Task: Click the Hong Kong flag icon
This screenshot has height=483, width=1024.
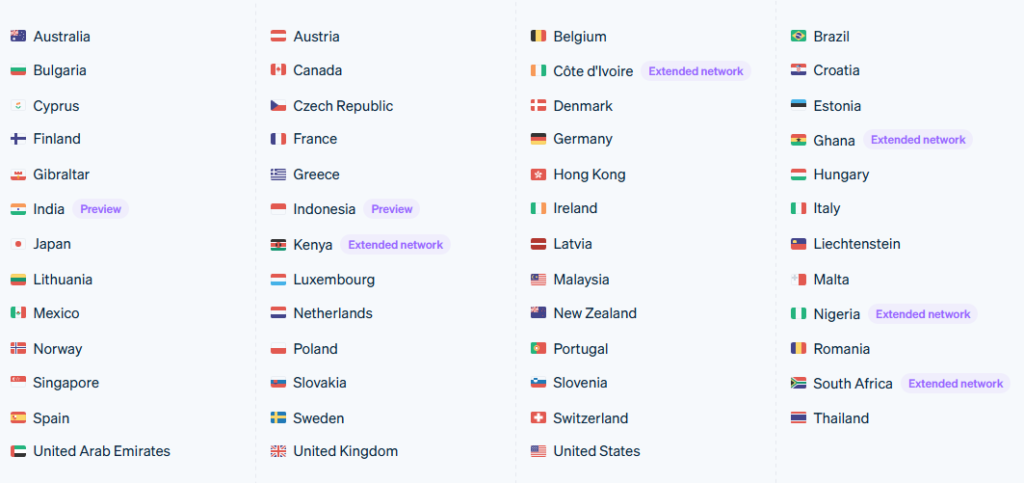Action: (x=538, y=175)
